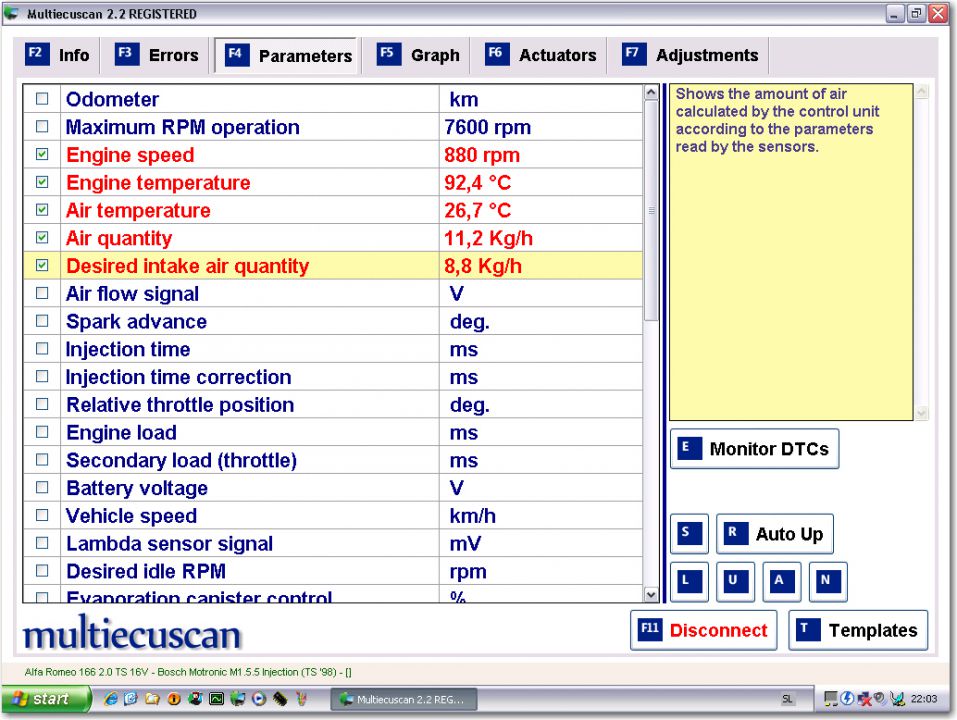Click the parameter list scrollbar thumb

pos(651,211)
